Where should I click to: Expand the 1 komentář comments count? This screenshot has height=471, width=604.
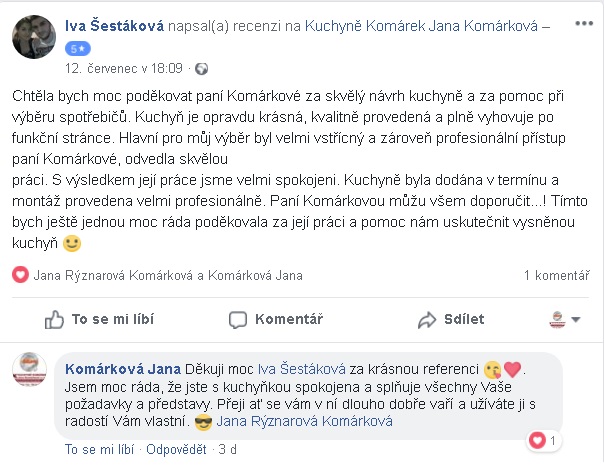pyautogui.click(x=556, y=275)
